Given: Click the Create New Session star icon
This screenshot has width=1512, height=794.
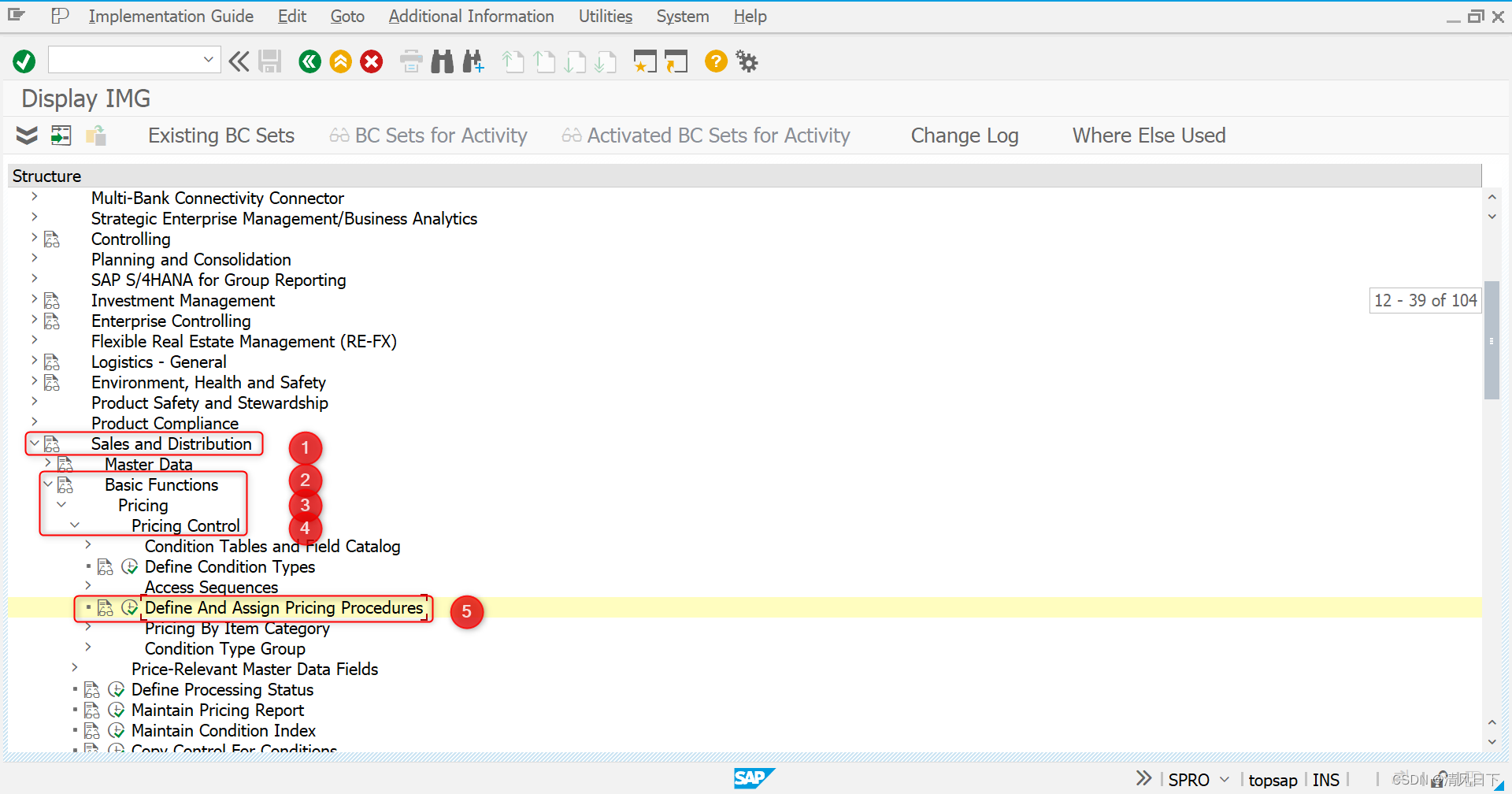Looking at the screenshot, I should [x=645, y=61].
